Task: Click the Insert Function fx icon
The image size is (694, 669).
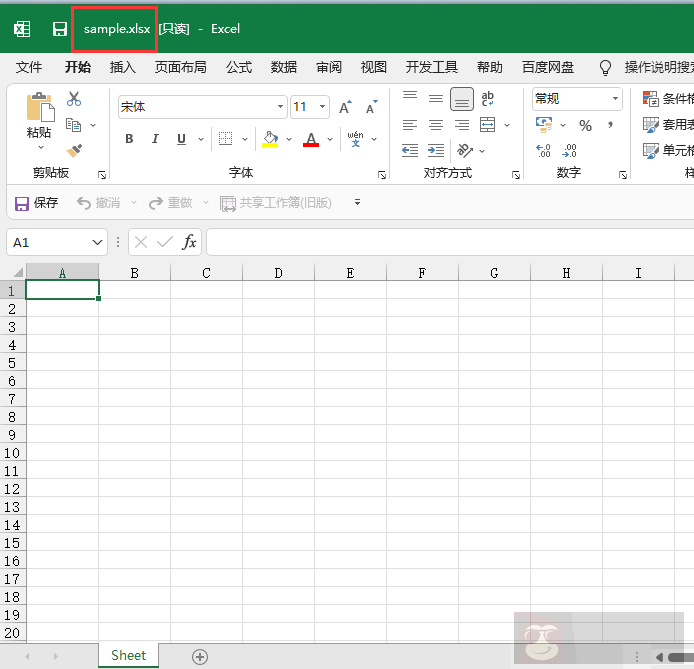Action: (x=189, y=242)
